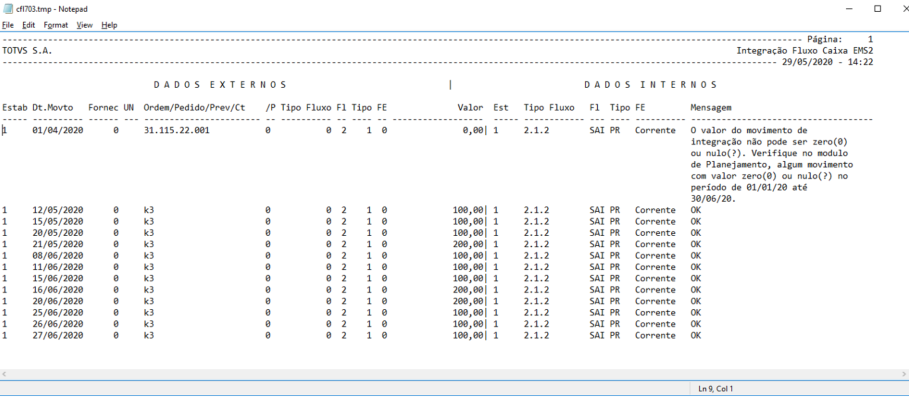This screenshot has width=909, height=401.
Task: Place cursor on the 0,00 value
Action: tap(471, 130)
